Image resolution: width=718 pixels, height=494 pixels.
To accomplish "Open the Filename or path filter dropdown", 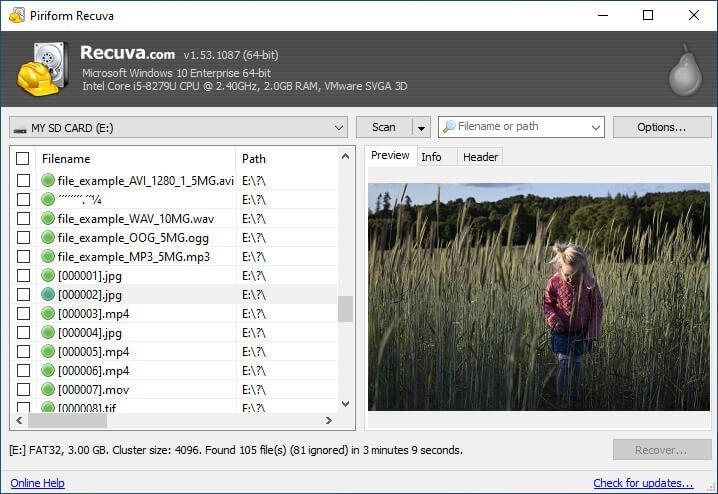I will click(596, 128).
